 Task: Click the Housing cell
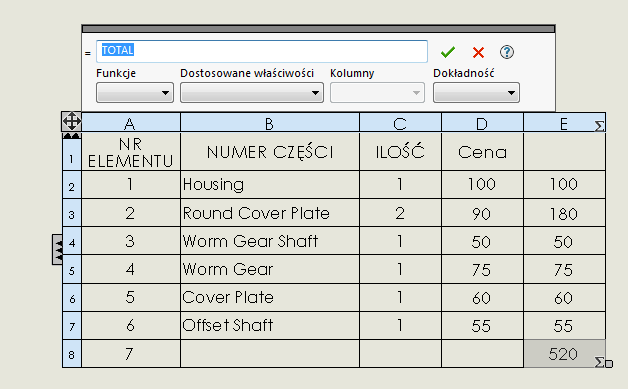click(270, 185)
